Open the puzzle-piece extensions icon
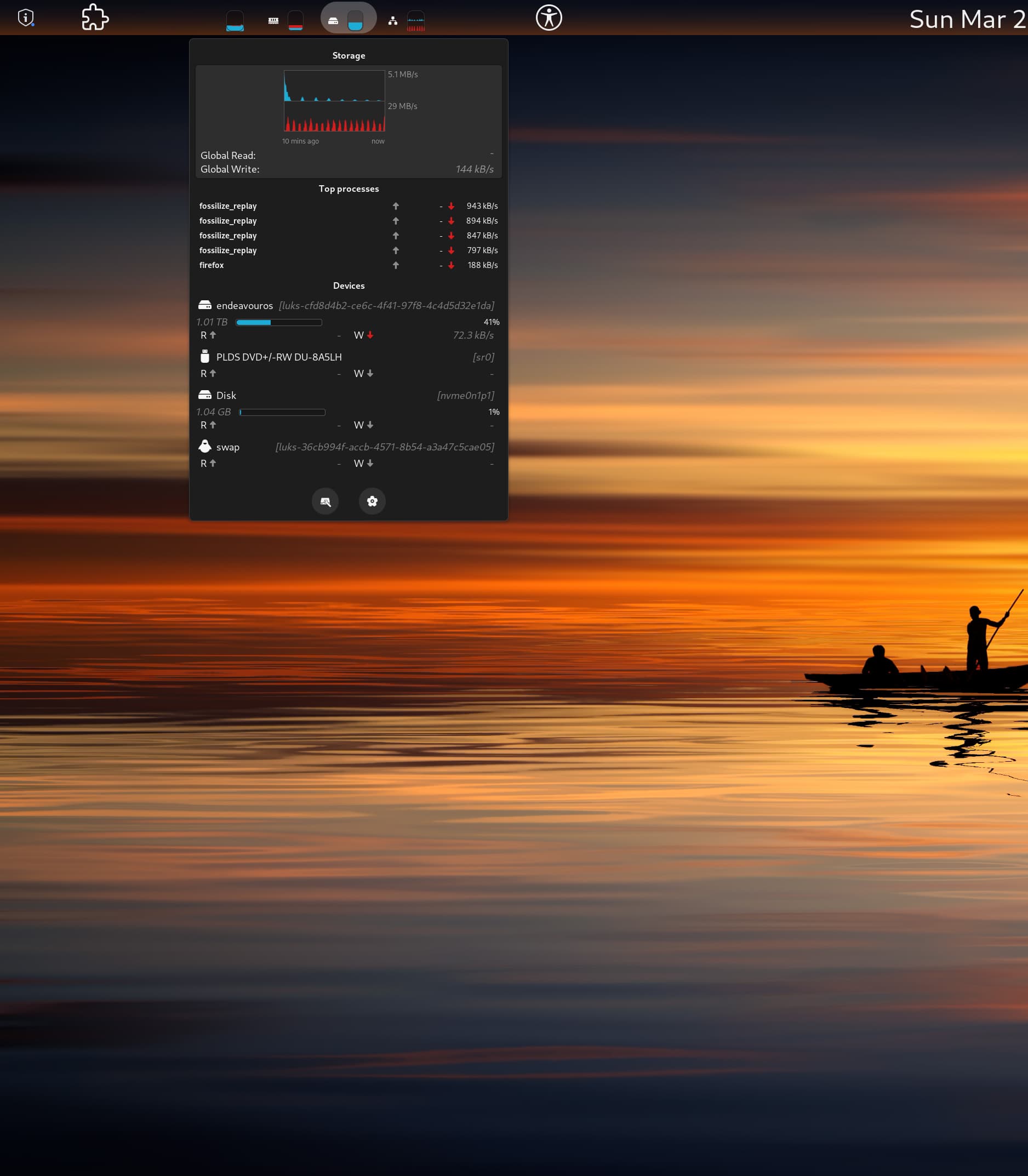Image resolution: width=1028 pixels, height=1176 pixels. point(95,18)
